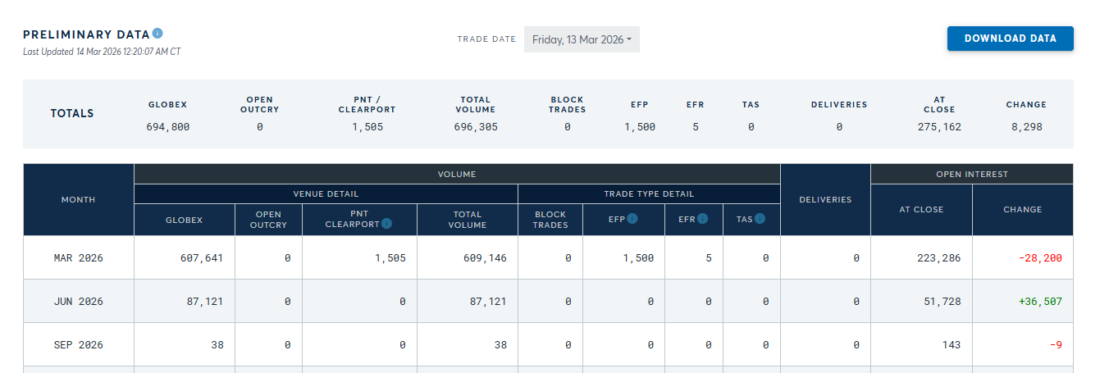Click the change value -9 in SEP row
This screenshot has width=1100, height=373.
pos(1056,345)
